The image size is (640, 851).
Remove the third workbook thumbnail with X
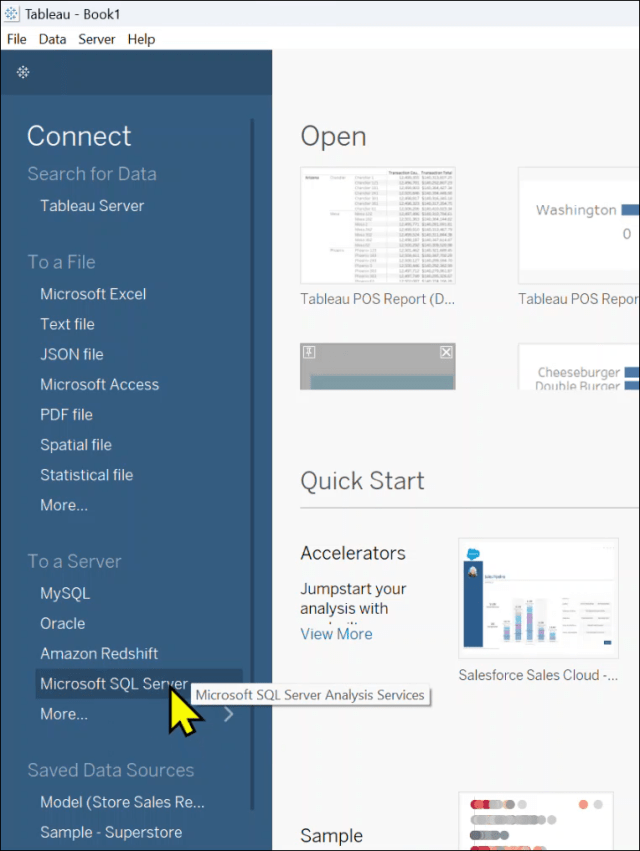tap(446, 352)
